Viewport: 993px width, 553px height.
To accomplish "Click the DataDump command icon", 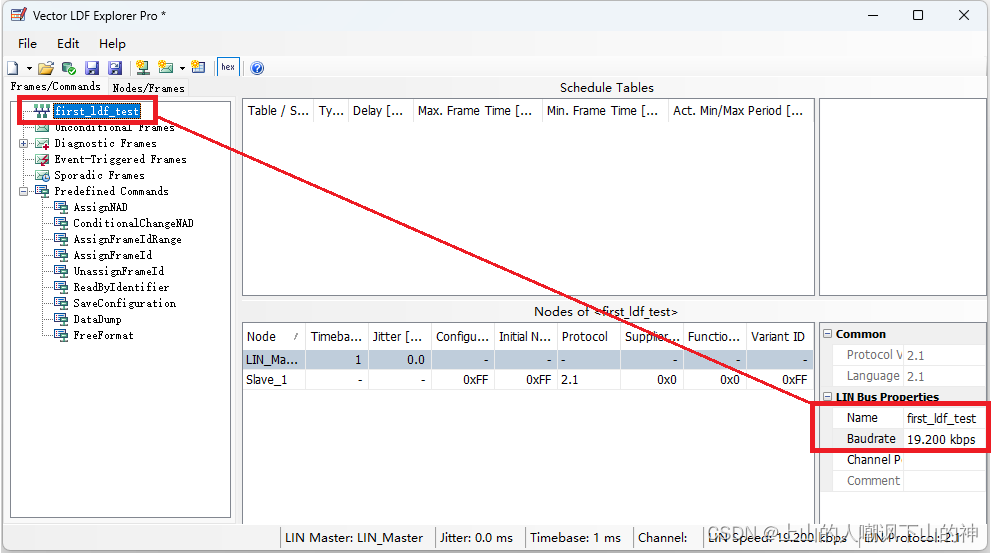I will point(61,319).
